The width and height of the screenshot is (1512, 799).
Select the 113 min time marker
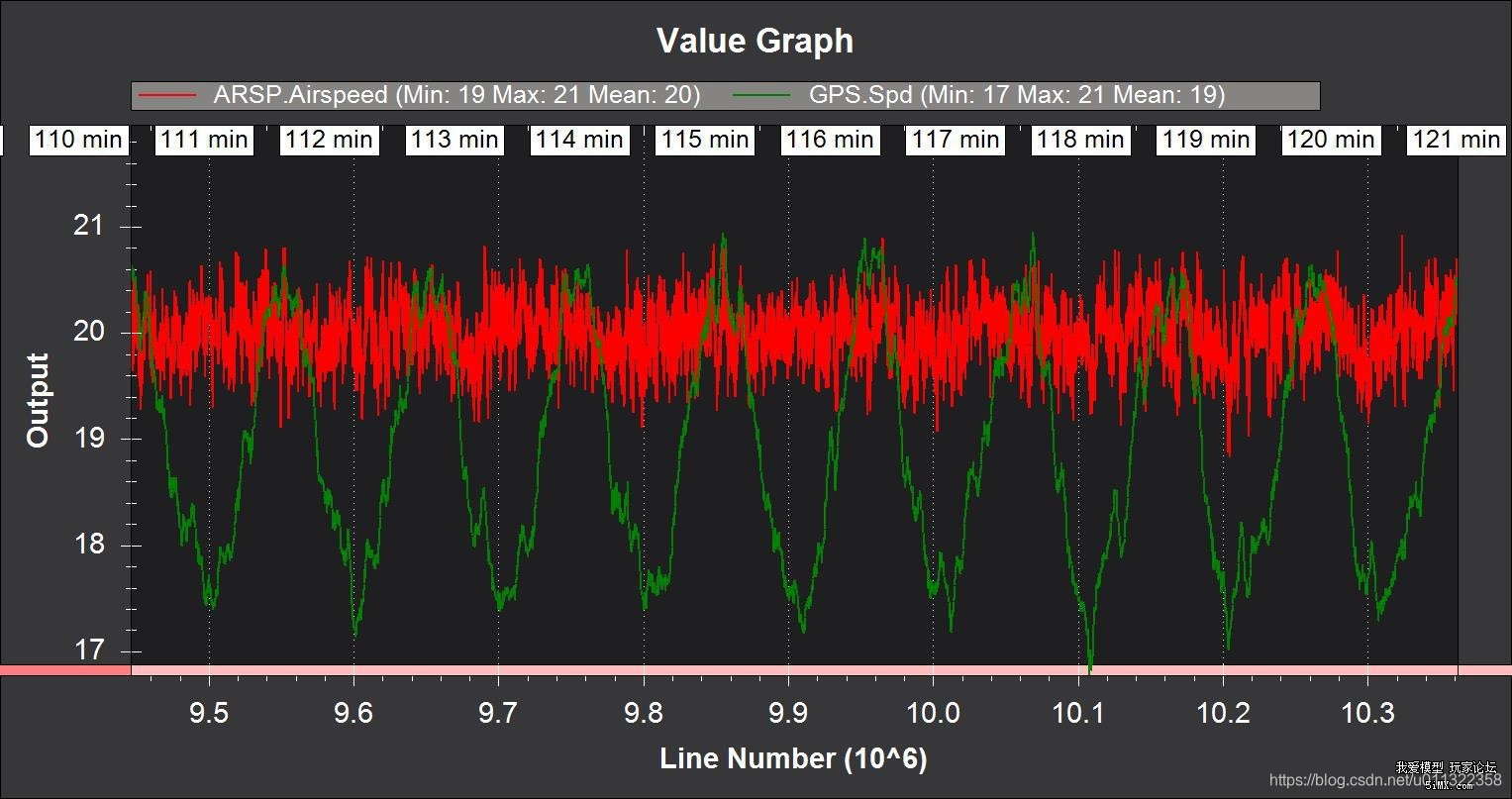[x=454, y=140]
